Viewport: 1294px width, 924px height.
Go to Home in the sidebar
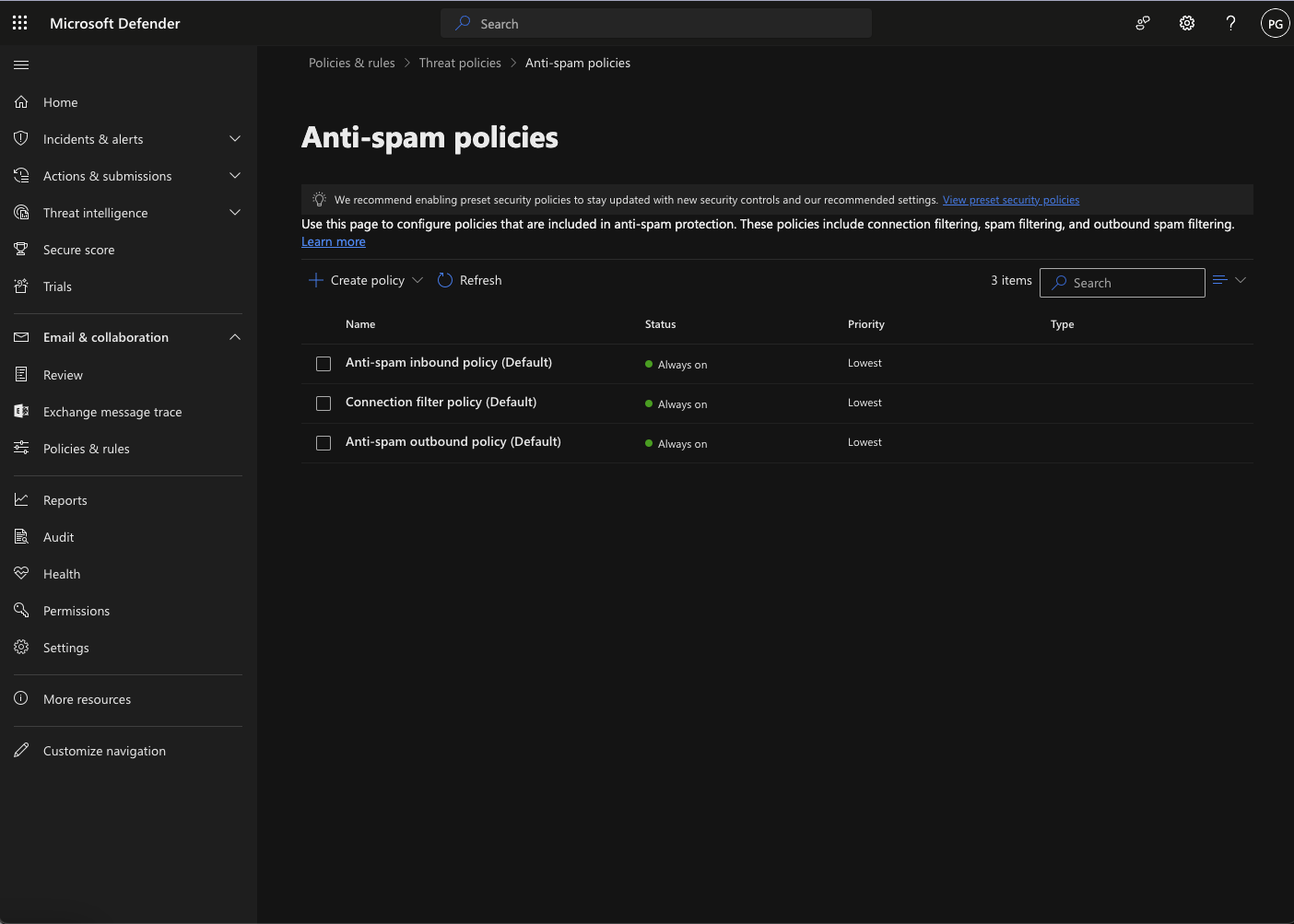61,102
